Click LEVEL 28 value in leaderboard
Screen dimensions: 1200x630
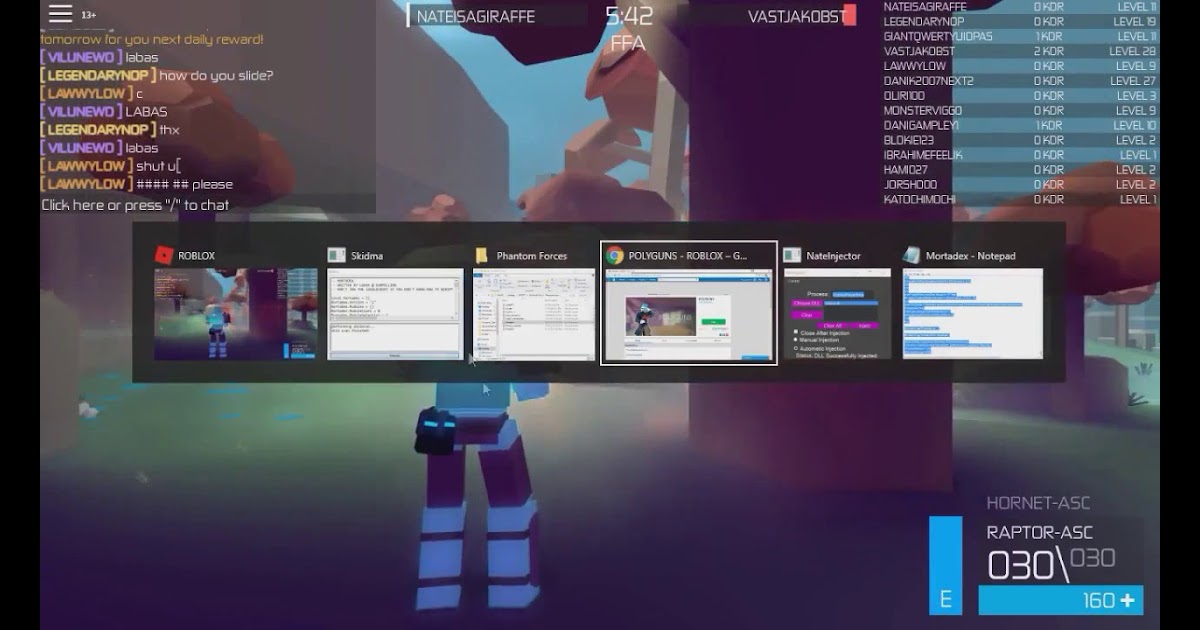pyautogui.click(x=1133, y=51)
